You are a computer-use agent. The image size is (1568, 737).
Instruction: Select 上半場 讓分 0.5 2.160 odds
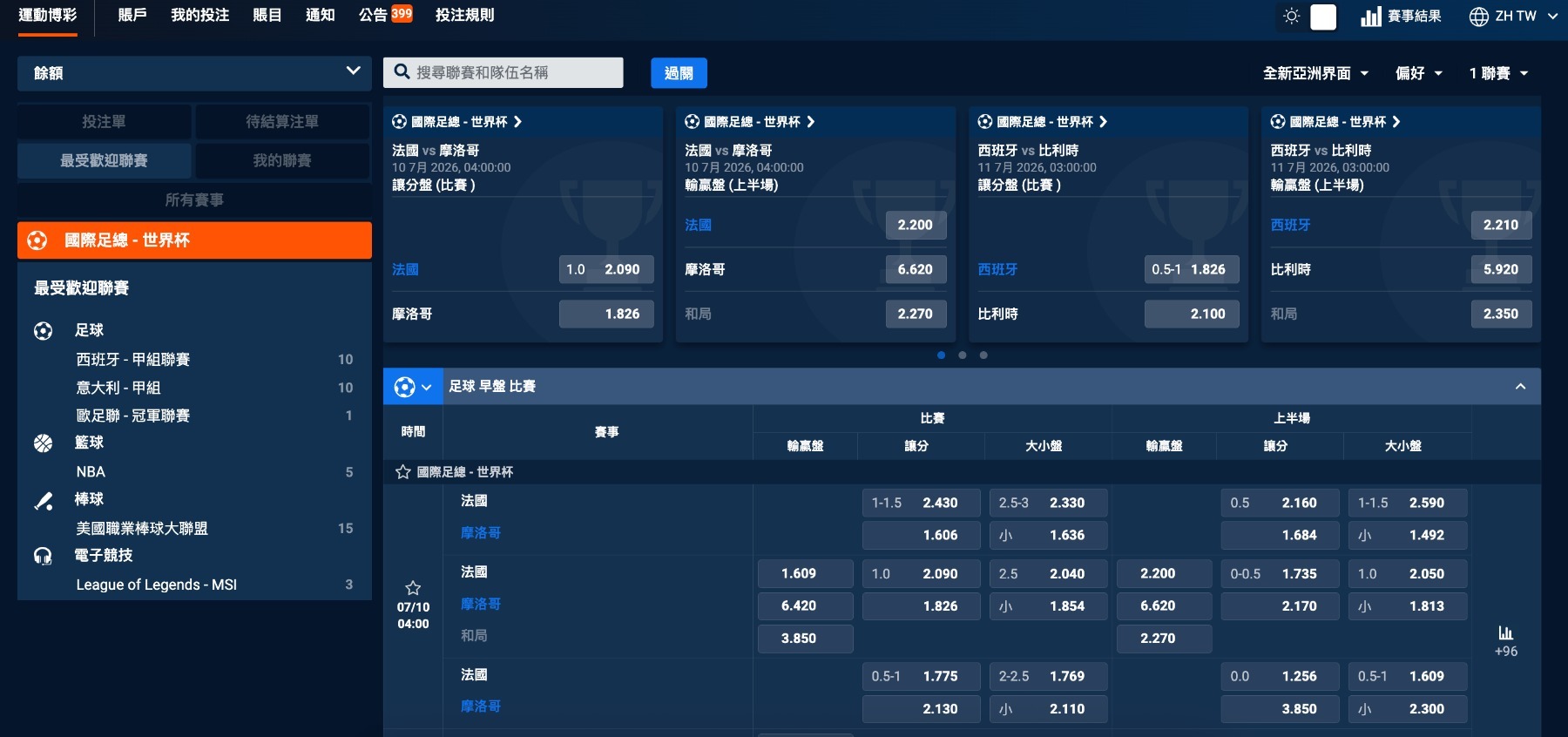[x=1281, y=503]
